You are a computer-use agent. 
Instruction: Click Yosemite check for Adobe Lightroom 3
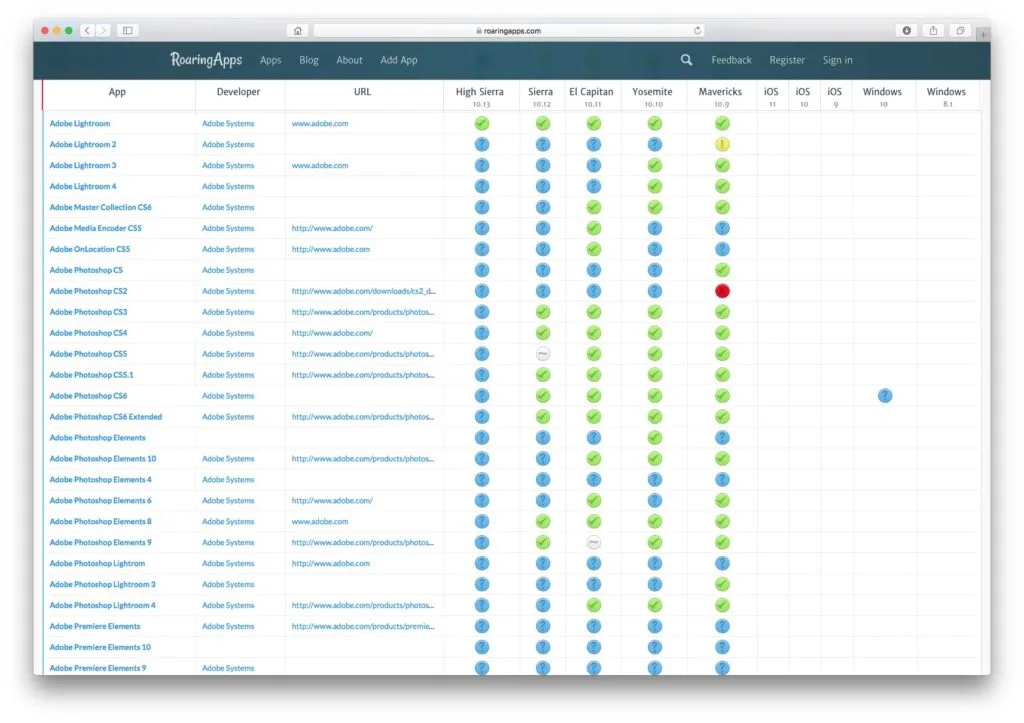pyautogui.click(x=654, y=165)
